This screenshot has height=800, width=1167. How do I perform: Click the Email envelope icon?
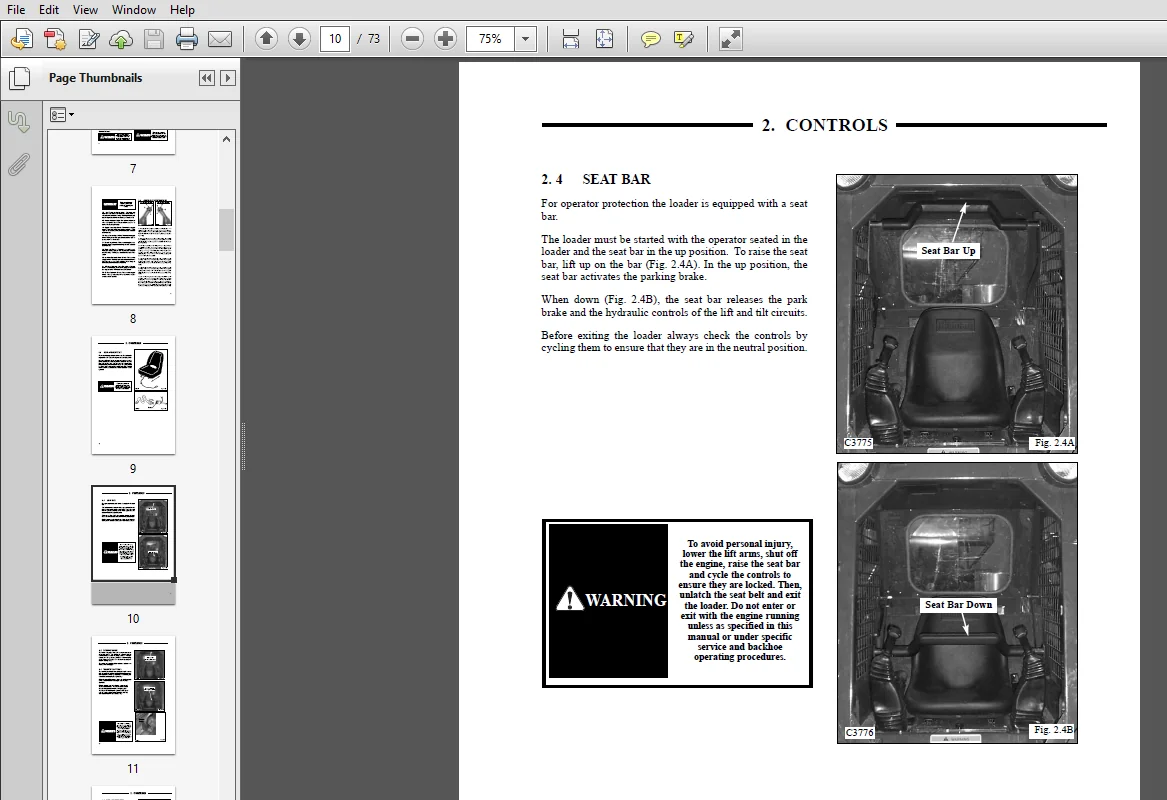click(220, 39)
